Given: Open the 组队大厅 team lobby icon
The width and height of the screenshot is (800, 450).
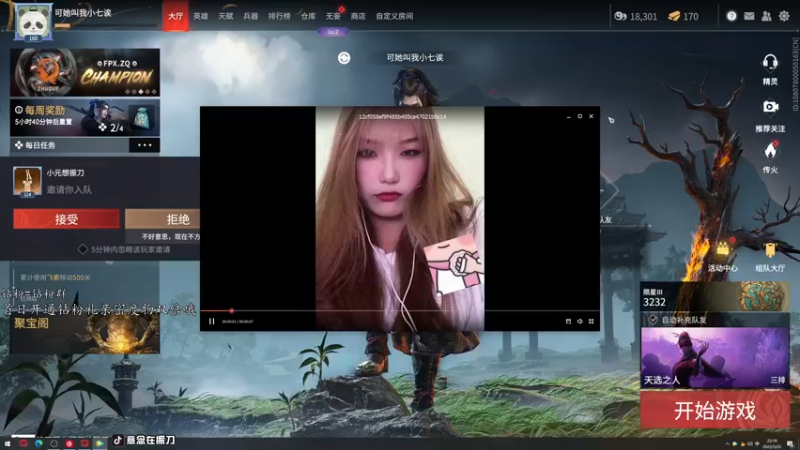Looking at the screenshot, I should tap(770, 250).
